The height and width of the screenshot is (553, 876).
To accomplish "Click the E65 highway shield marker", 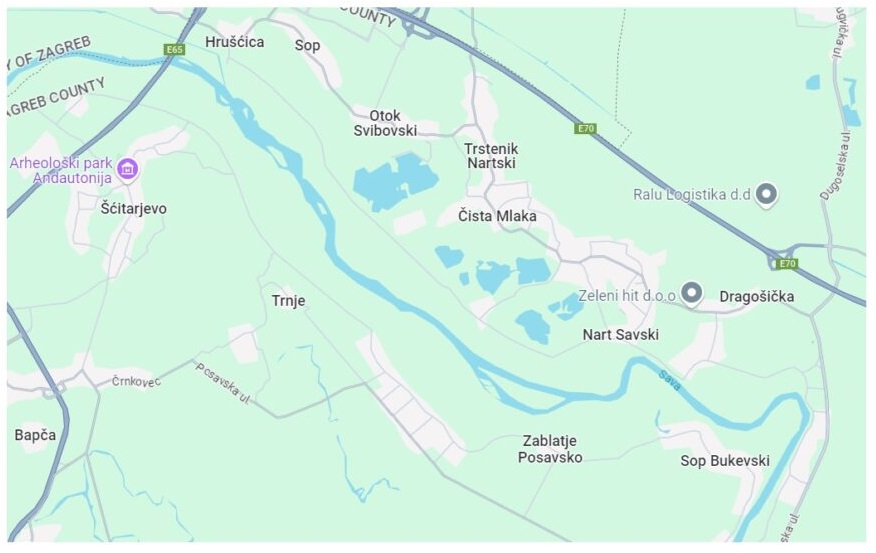I will pos(174,50).
